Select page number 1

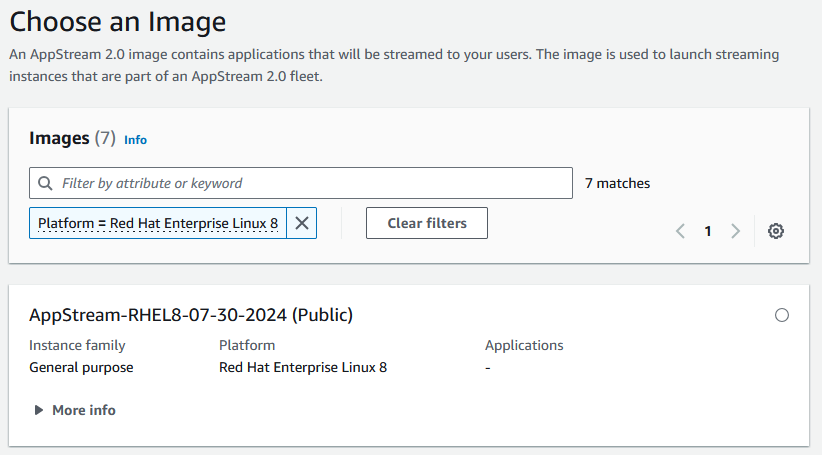pos(708,231)
